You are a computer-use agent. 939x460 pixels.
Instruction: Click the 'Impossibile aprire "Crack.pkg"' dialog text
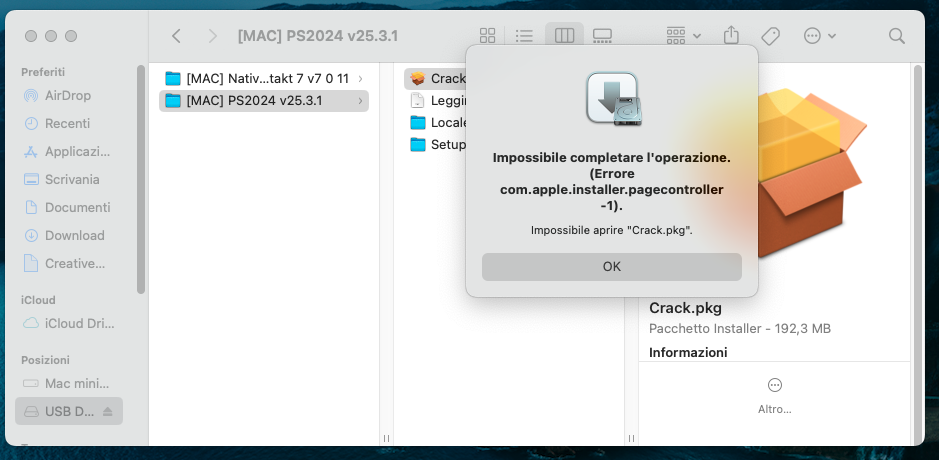(611, 231)
